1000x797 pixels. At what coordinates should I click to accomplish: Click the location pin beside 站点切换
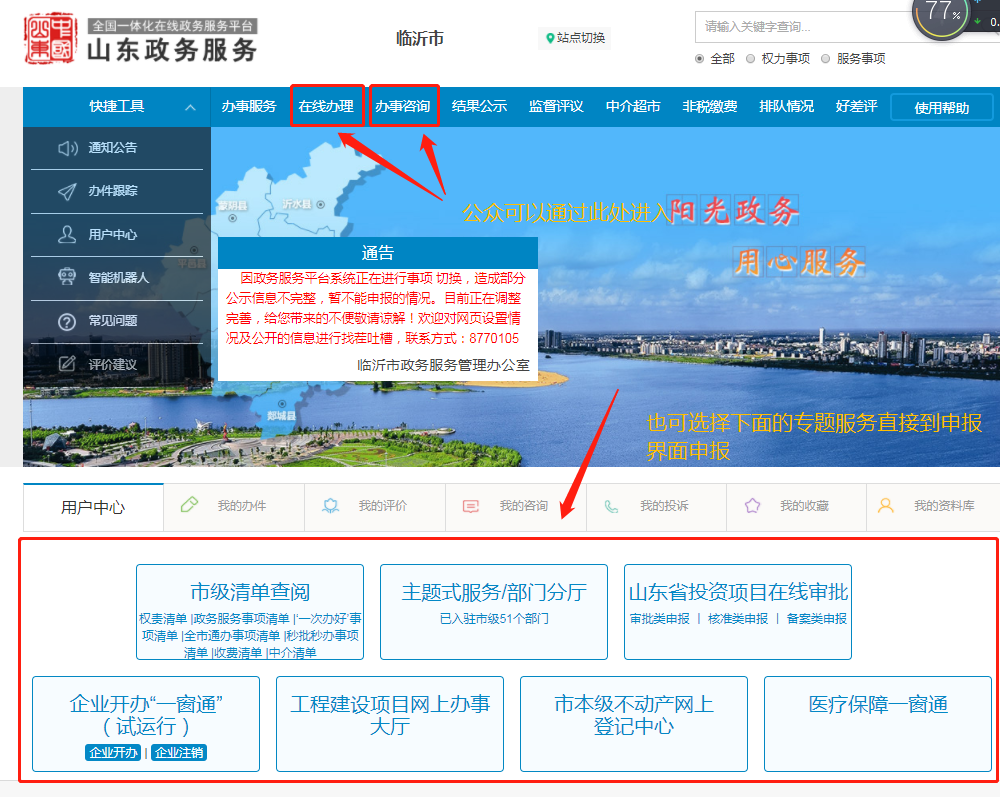pos(550,38)
